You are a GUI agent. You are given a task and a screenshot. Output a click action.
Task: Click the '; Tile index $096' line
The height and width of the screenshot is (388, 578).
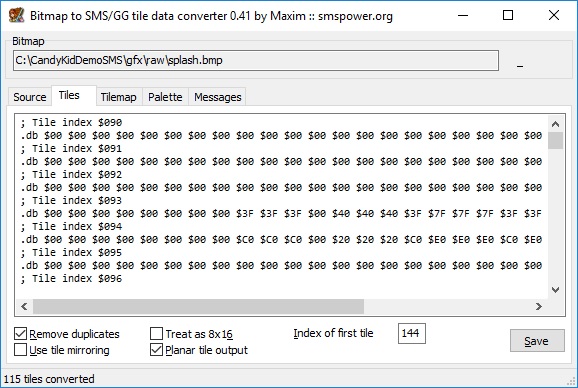[x=71, y=279]
